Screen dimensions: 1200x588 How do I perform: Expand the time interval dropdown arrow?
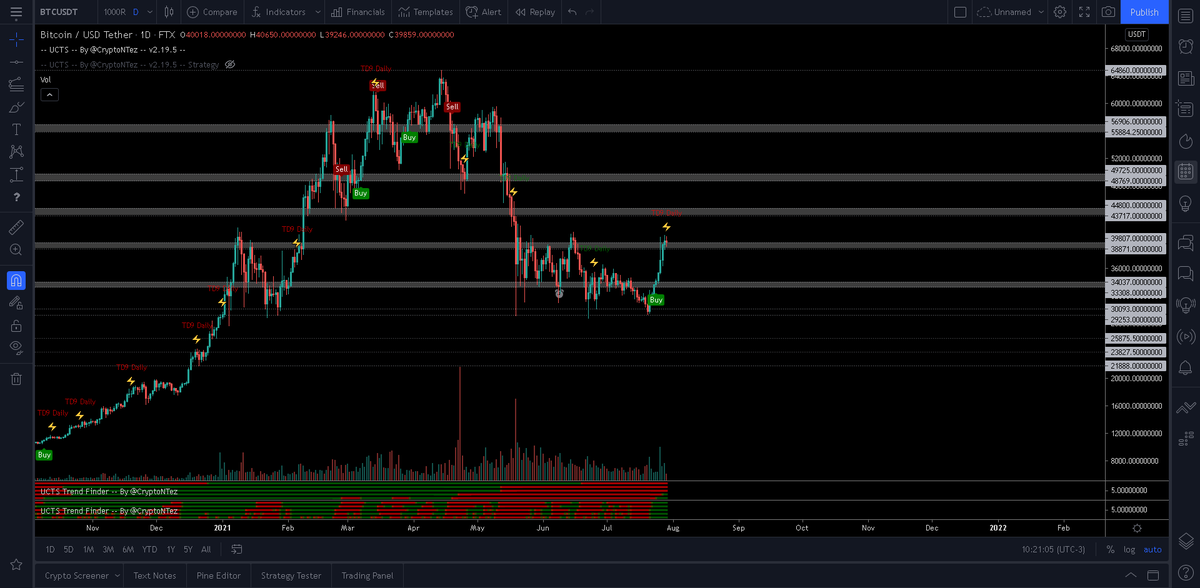[149, 12]
